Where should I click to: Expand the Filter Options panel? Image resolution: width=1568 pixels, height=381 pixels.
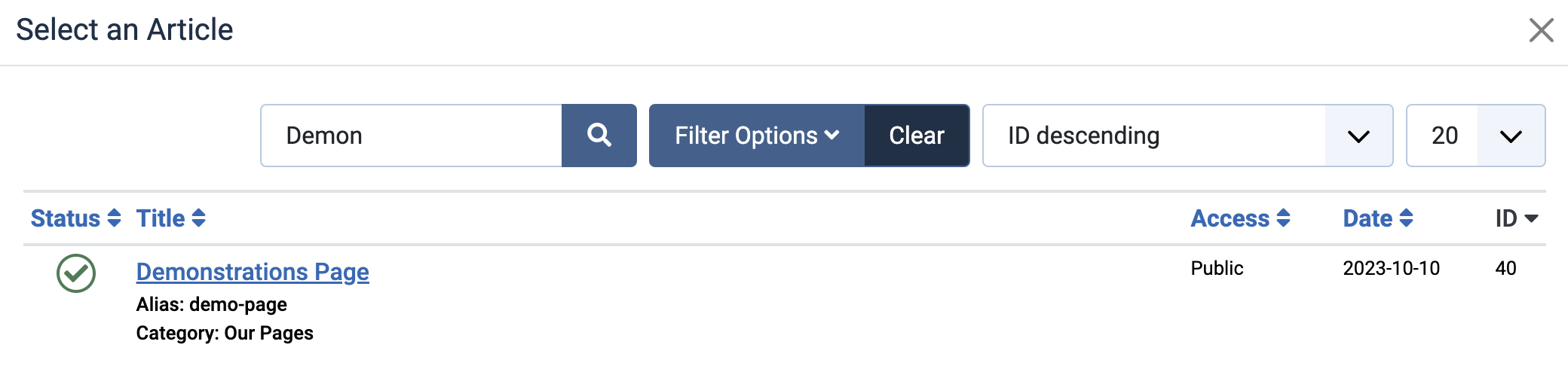point(757,136)
